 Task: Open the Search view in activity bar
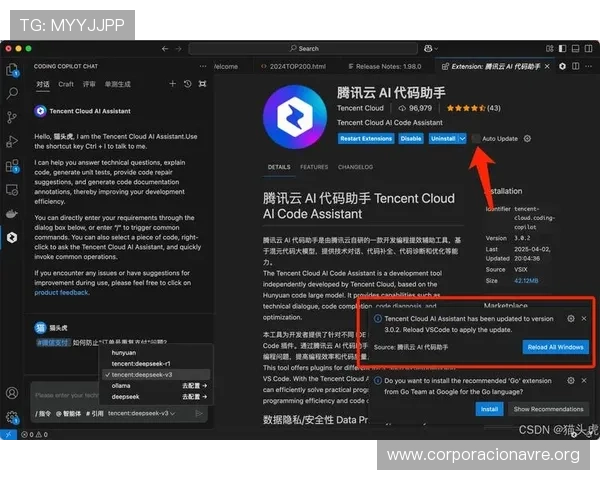coord(12,93)
